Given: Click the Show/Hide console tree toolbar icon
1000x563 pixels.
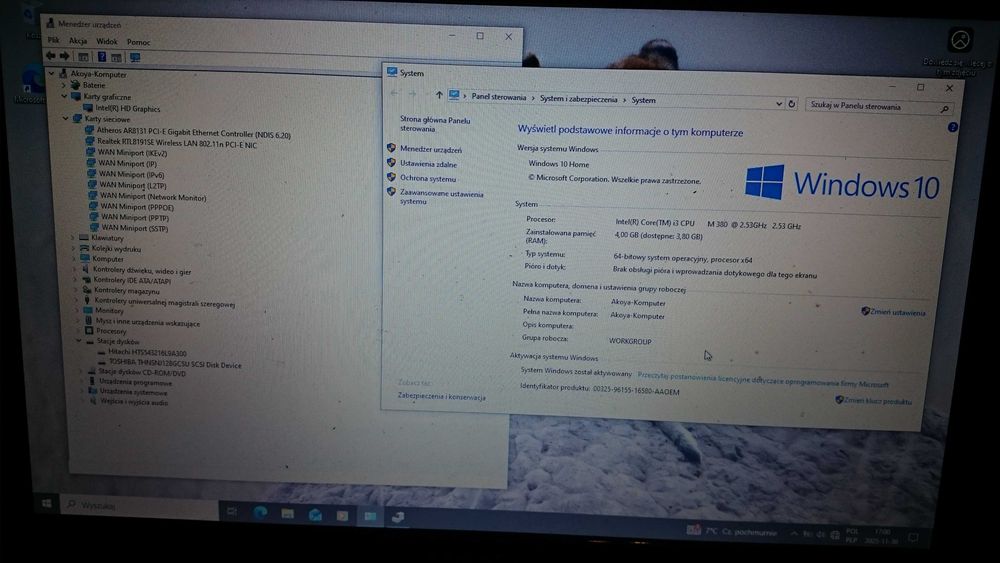Looking at the screenshot, I should coord(84,57).
